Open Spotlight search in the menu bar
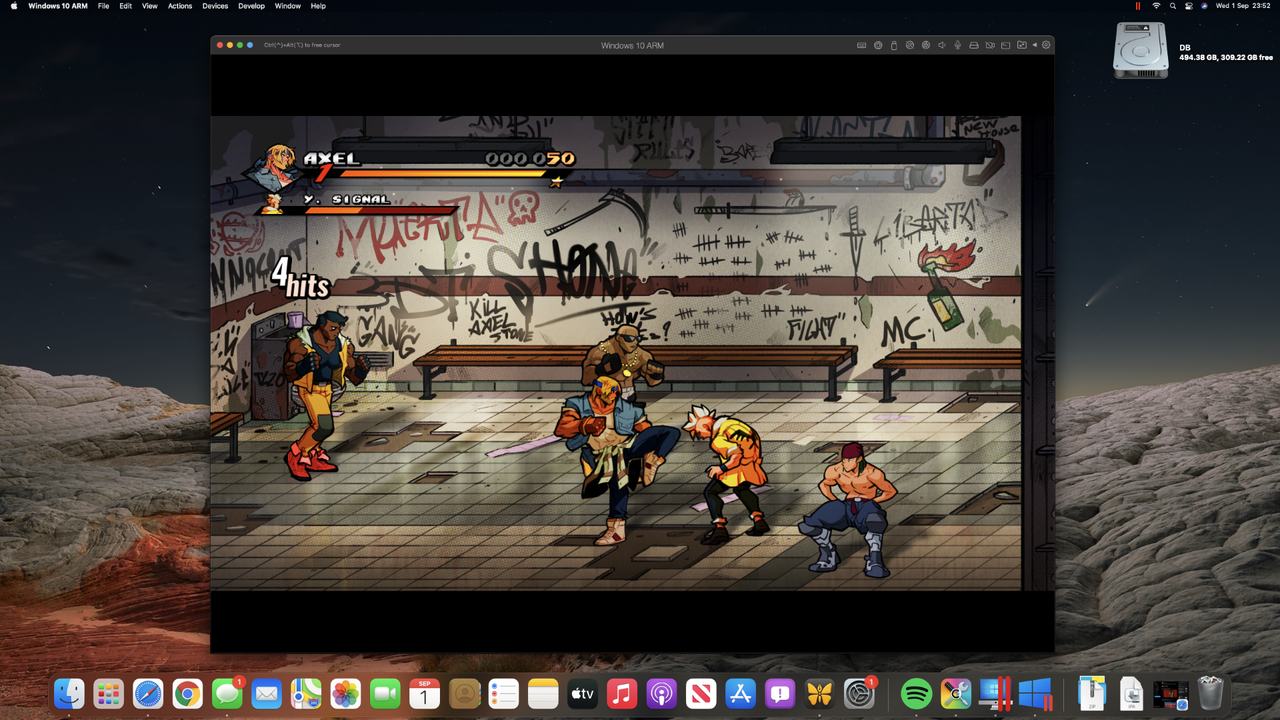Image resolution: width=1280 pixels, height=720 pixels. [1173, 6]
